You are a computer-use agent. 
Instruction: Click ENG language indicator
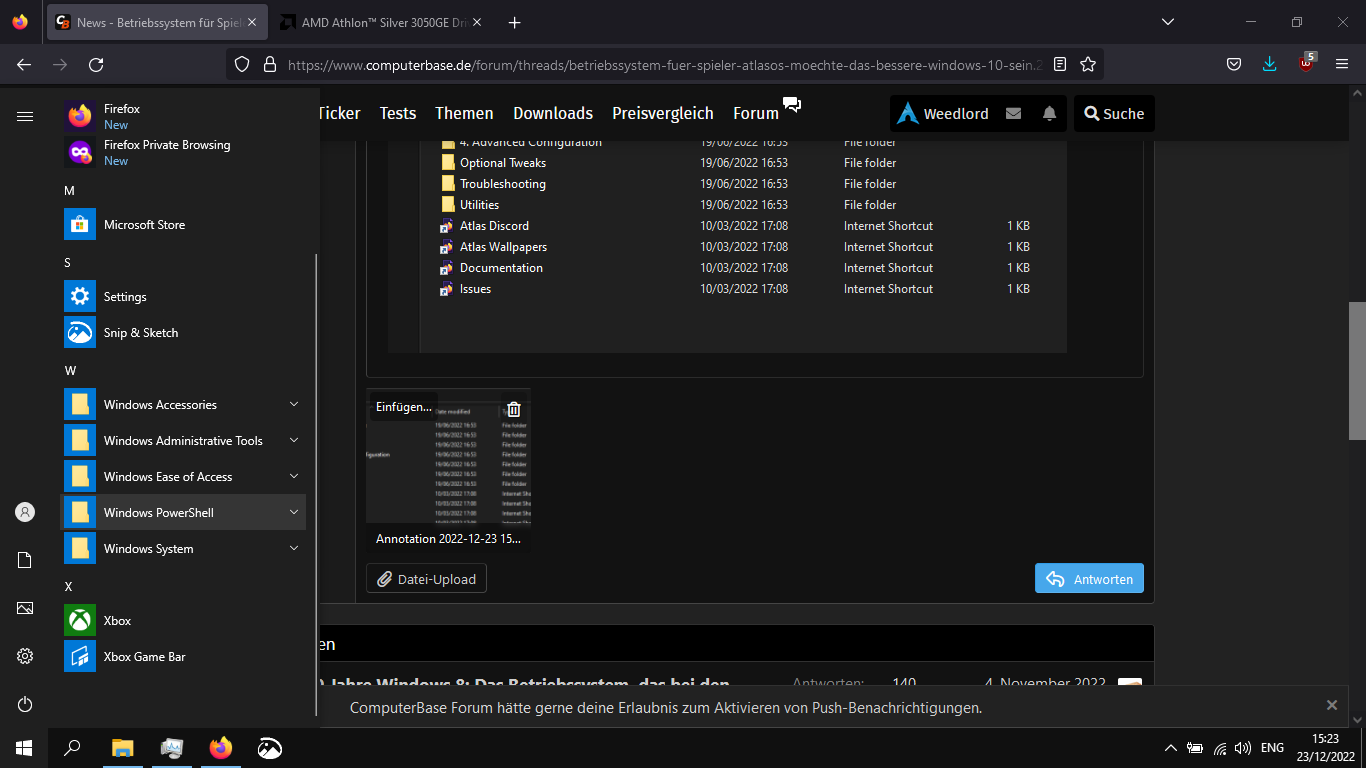[1272, 748]
